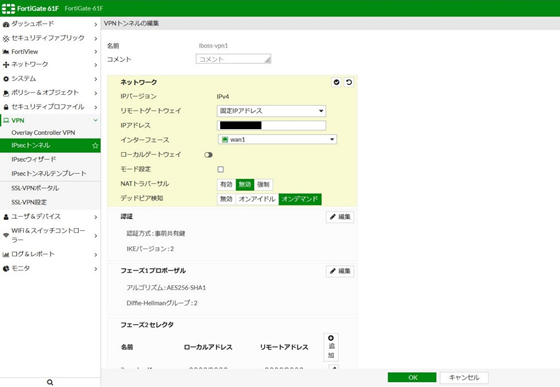Expand the モニタ menu chevron
560x387 pixels.
(x=95, y=269)
